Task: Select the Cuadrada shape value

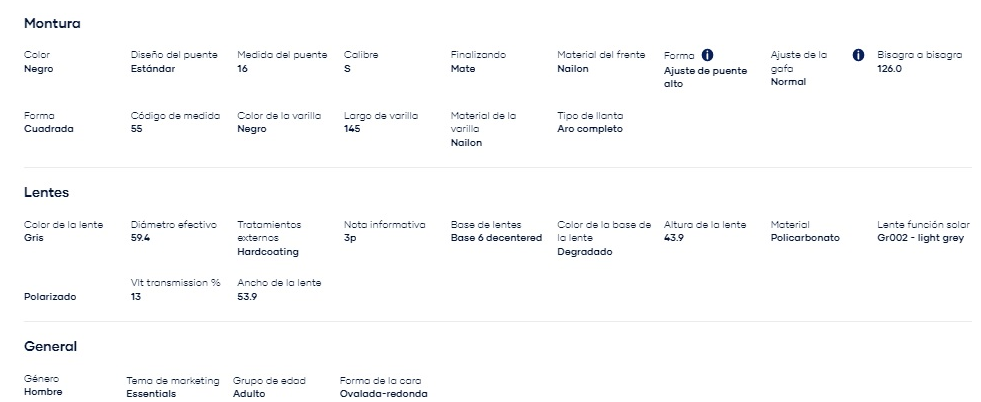Action: coord(49,129)
